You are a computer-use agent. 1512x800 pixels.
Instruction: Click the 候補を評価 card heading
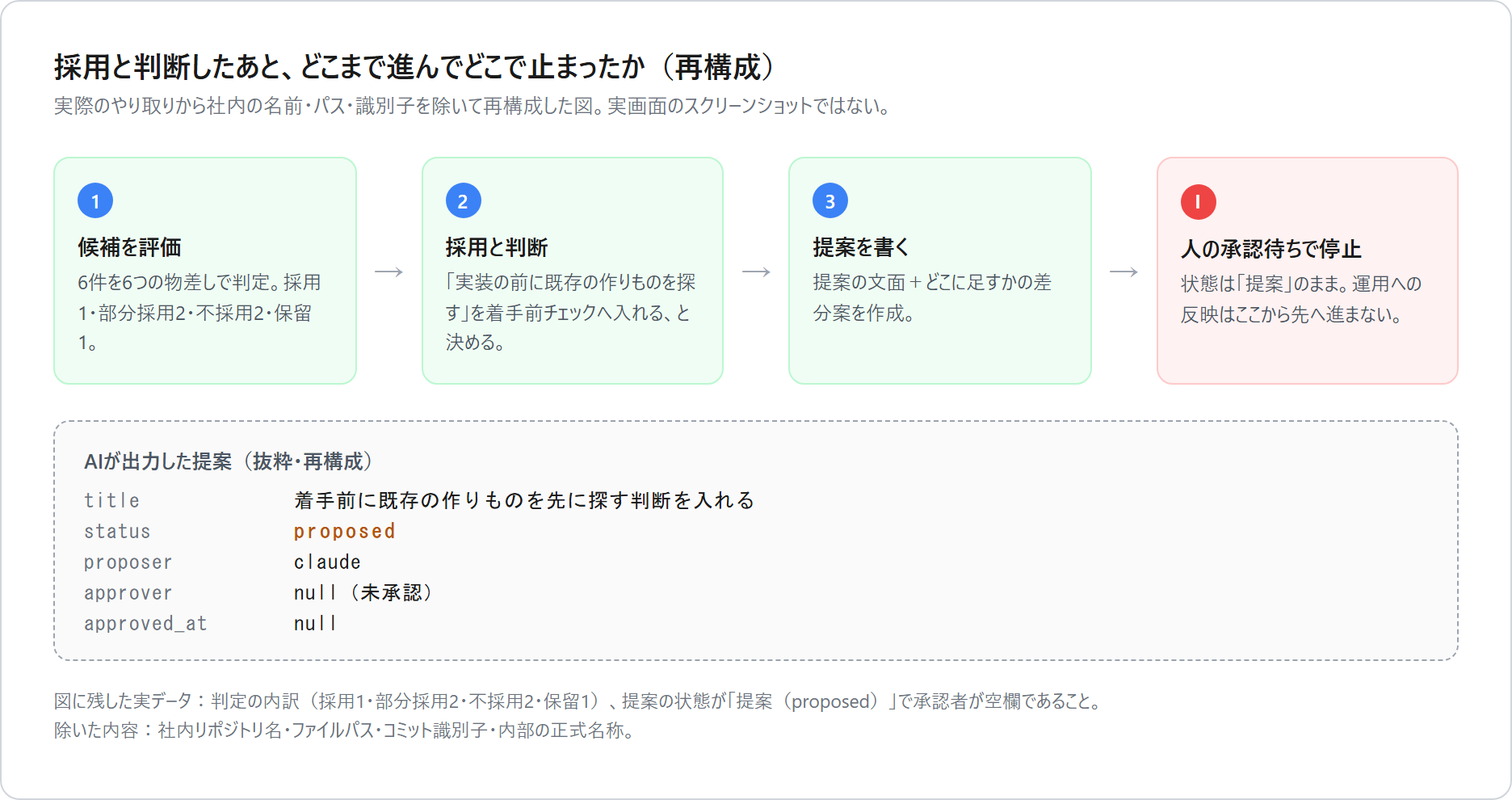click(129, 247)
